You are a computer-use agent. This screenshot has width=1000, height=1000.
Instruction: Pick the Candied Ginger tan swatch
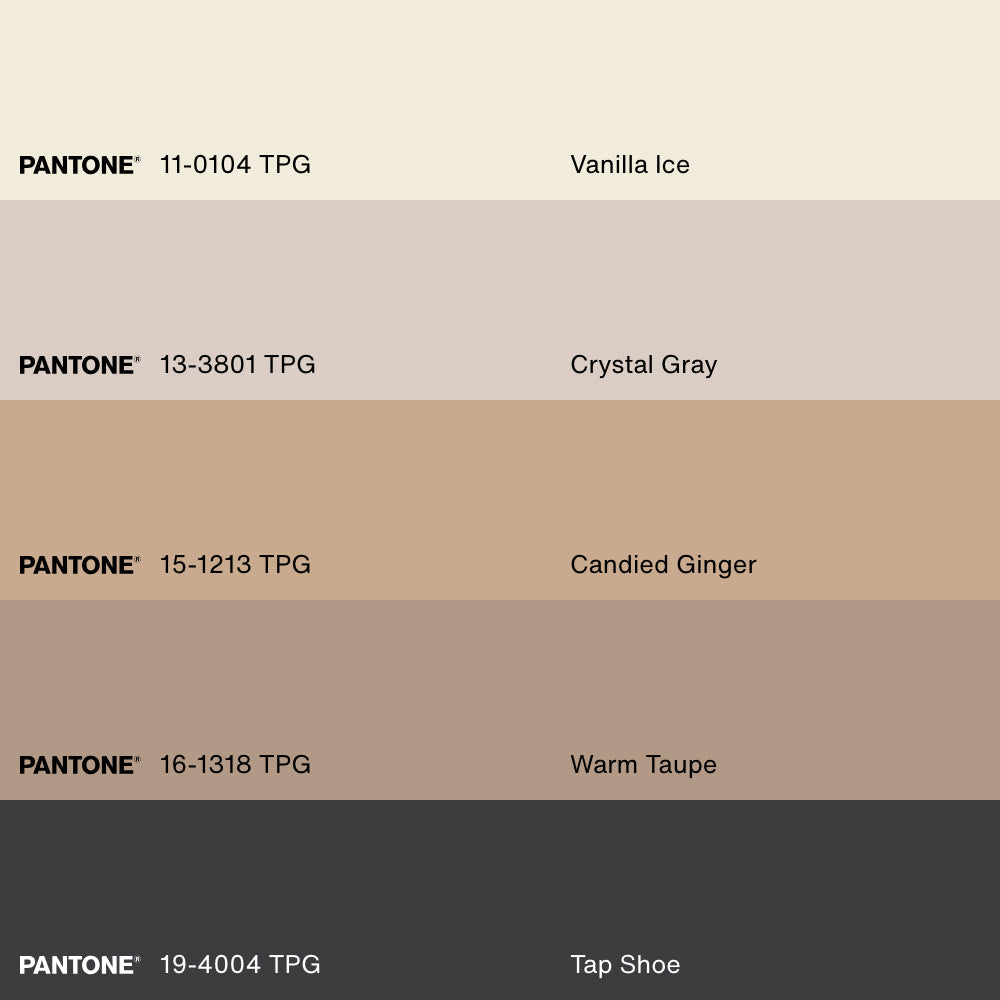500,480
